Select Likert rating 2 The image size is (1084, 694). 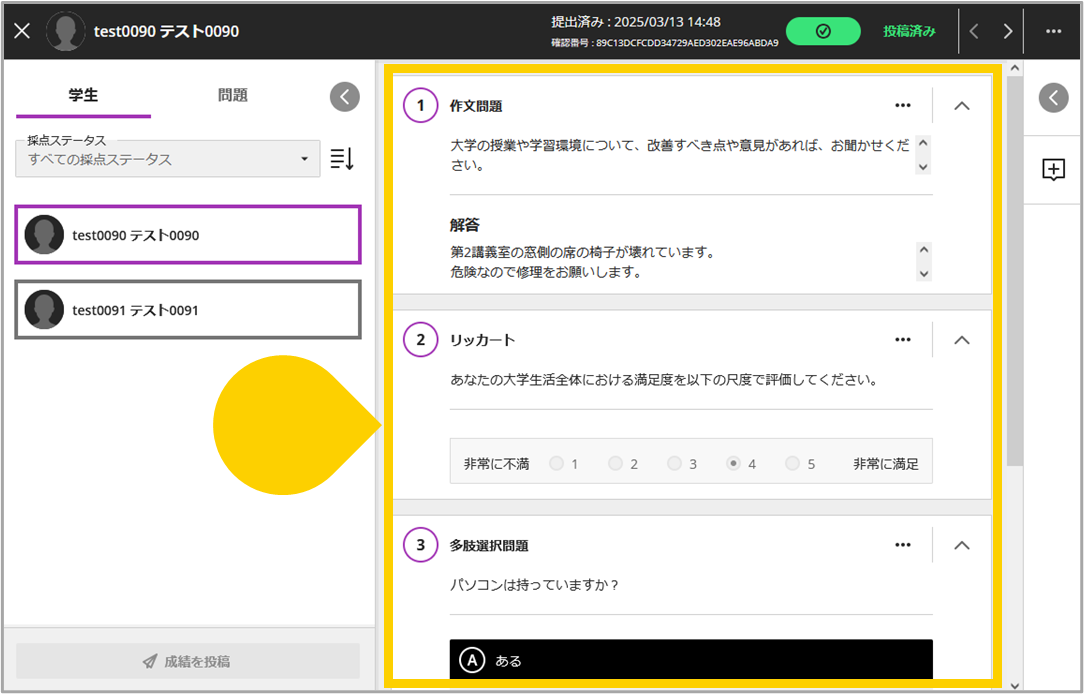pos(615,463)
